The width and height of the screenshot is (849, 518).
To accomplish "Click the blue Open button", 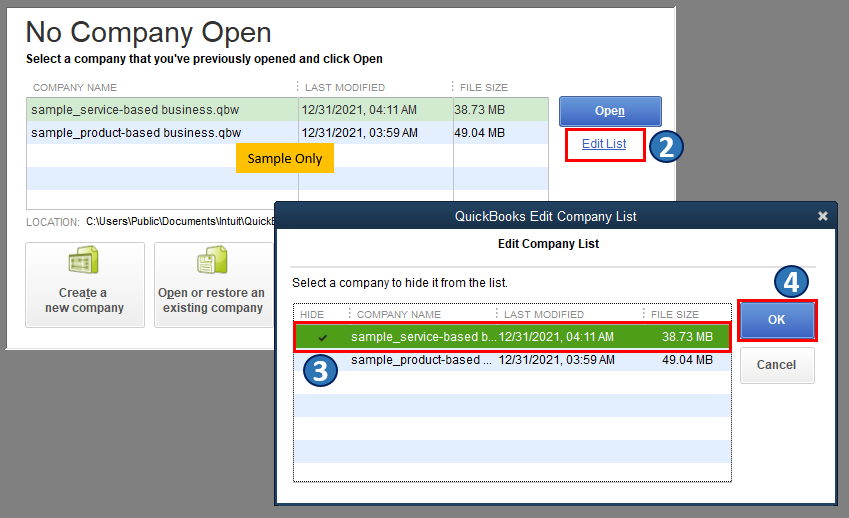I will point(610,111).
